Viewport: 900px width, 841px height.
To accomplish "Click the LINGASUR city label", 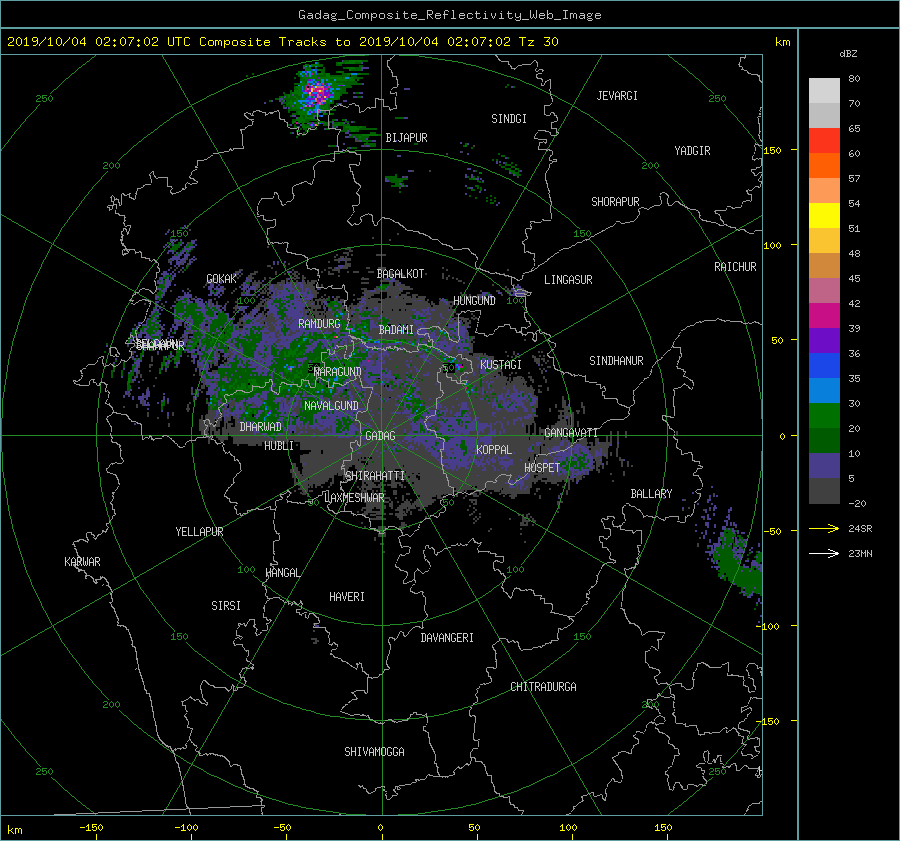I will [x=568, y=280].
